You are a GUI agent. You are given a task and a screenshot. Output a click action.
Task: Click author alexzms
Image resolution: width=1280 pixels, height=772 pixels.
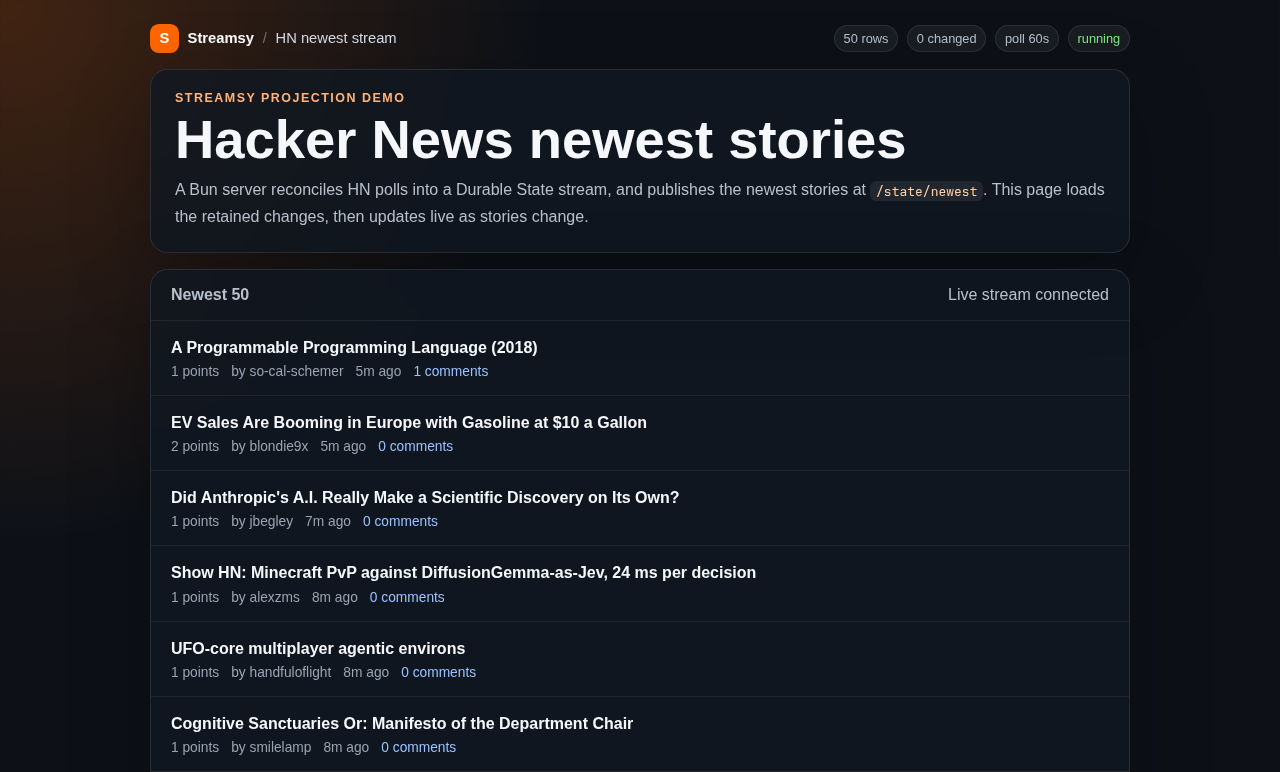click(265, 597)
